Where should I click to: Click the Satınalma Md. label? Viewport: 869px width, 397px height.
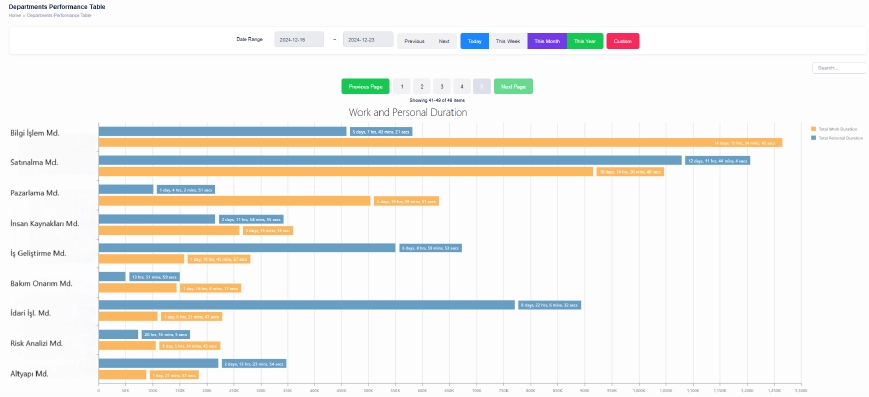(34, 162)
